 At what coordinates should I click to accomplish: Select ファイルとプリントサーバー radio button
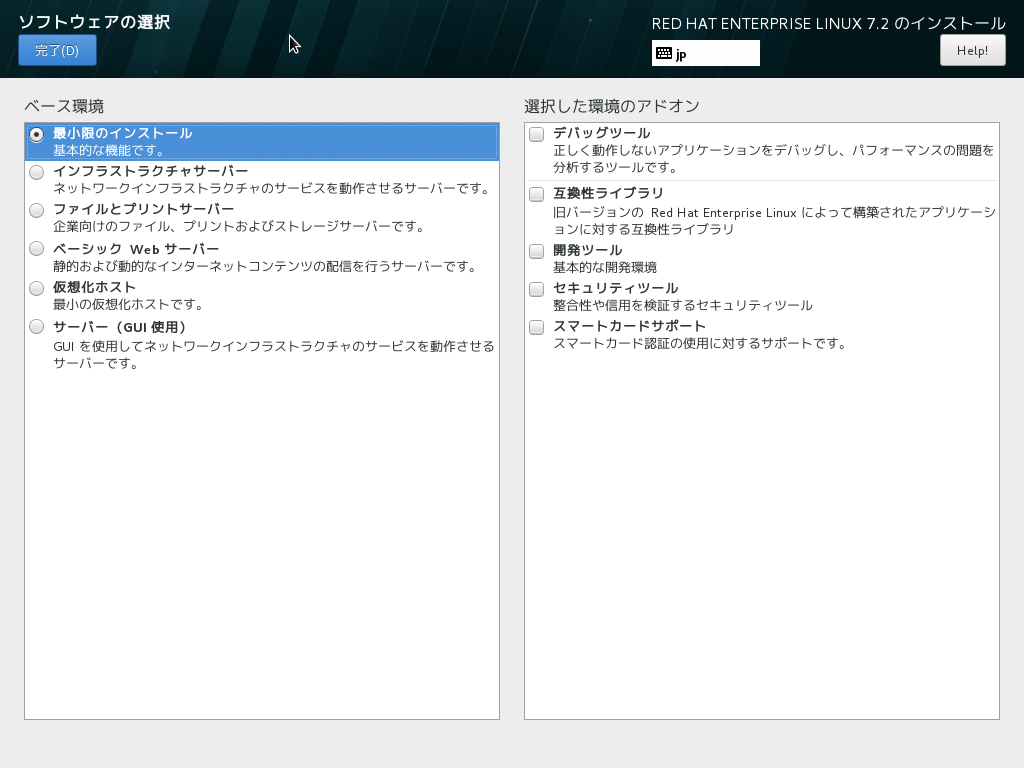[x=37, y=210]
